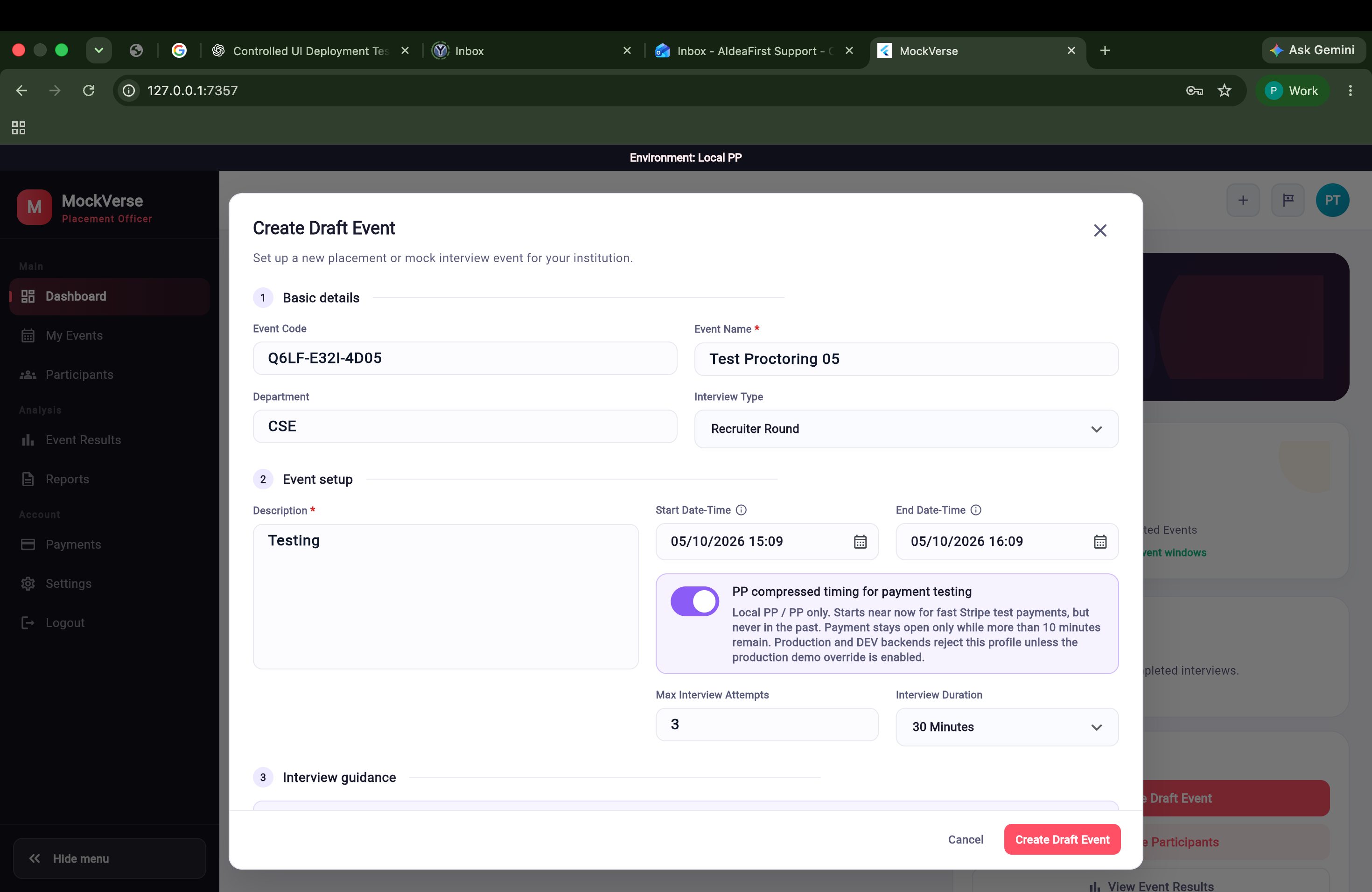Open Reports in the sidebar
The image size is (1372, 892).
point(110,479)
